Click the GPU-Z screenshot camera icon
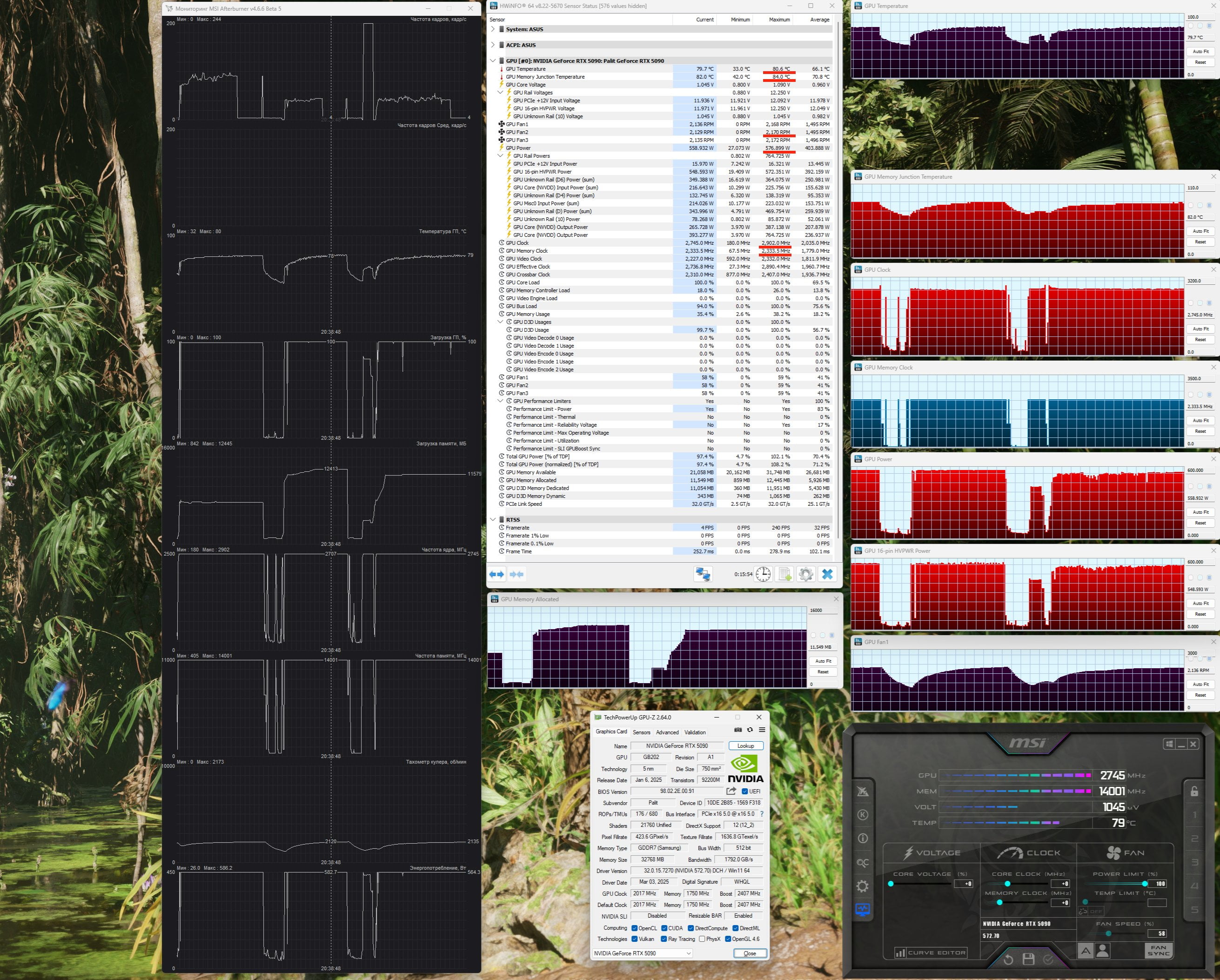The height and width of the screenshot is (980, 1220). tap(737, 730)
